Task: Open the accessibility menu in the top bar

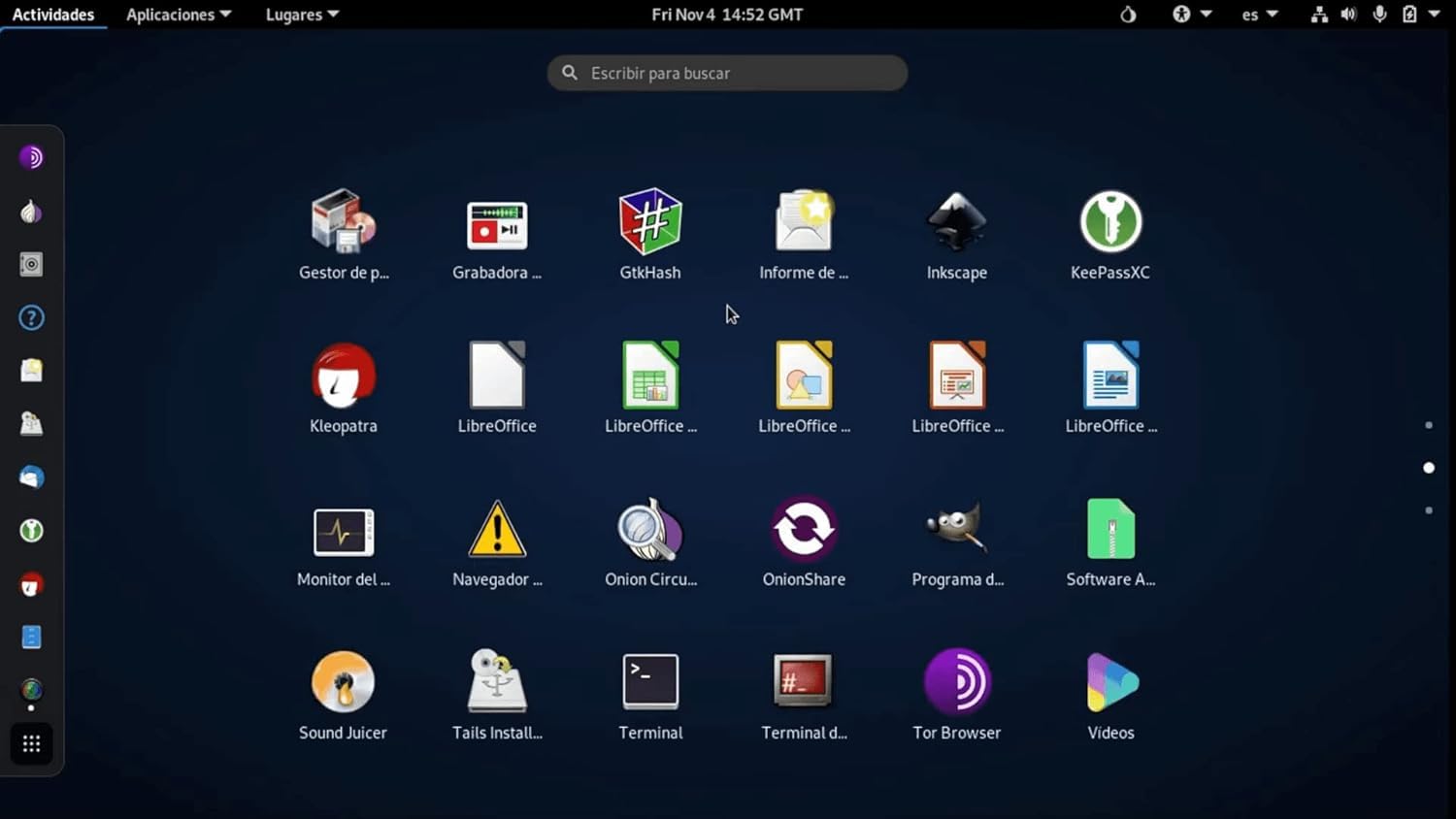Action: (1192, 15)
